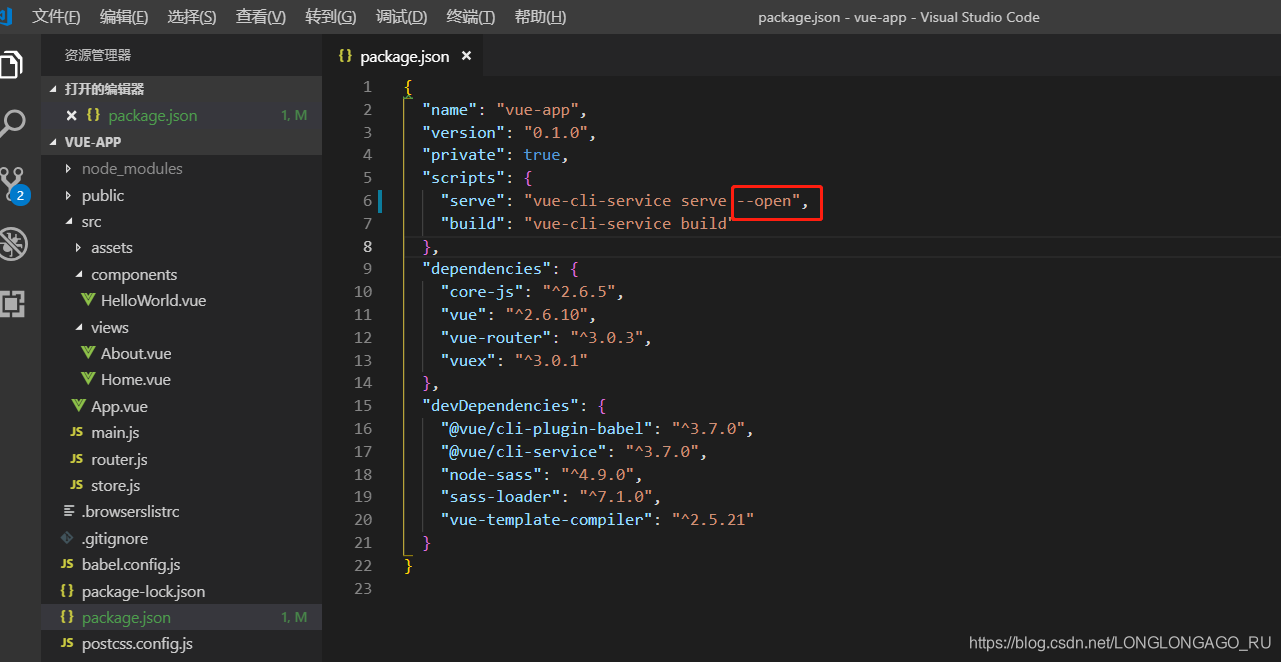Image resolution: width=1281 pixels, height=662 pixels.
Task: Open the 终端(T) menu
Action: 471,17
